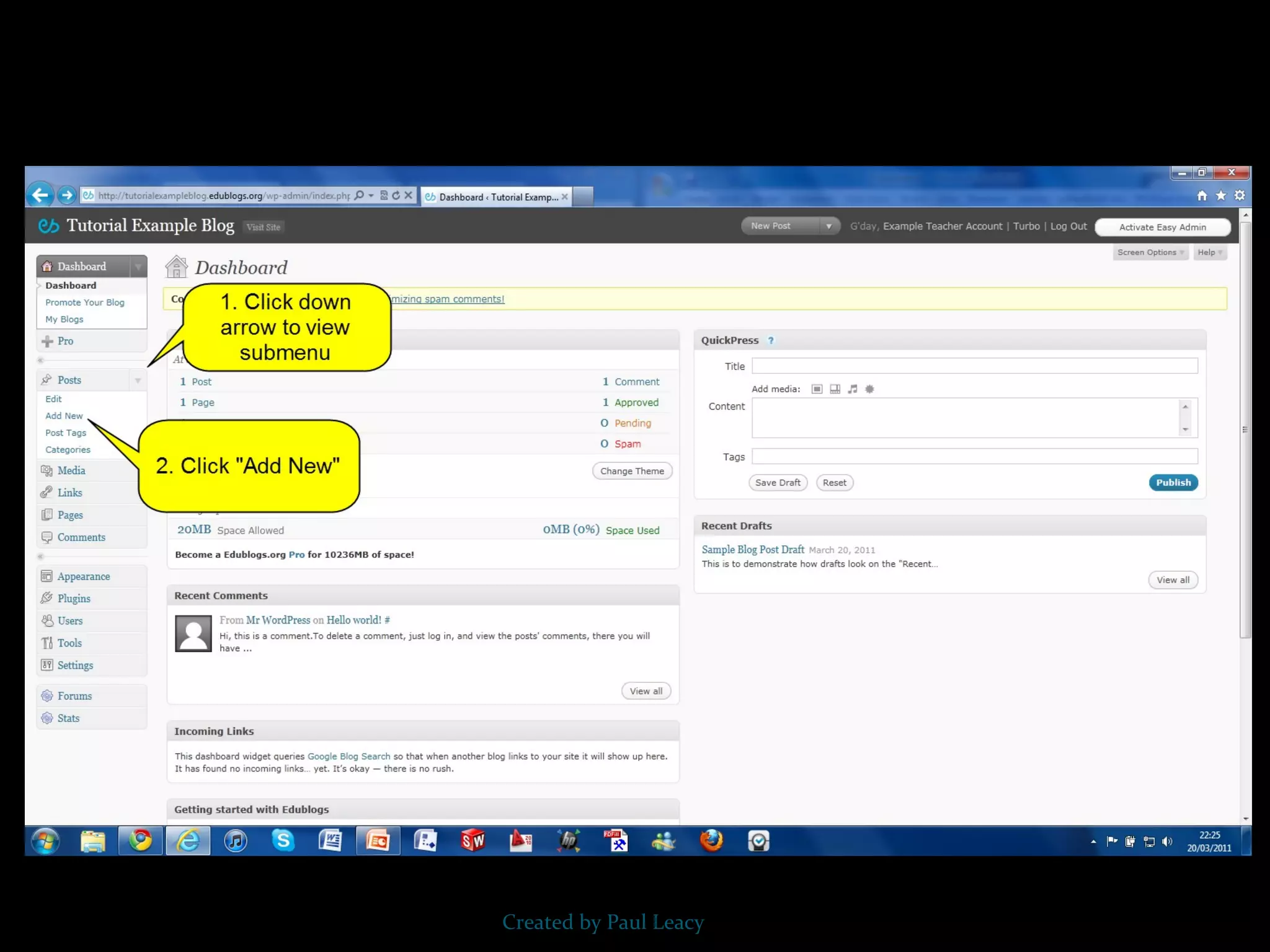Click the browser refresh icon in address bar
Screen dimensions: 1270x952
(396, 195)
